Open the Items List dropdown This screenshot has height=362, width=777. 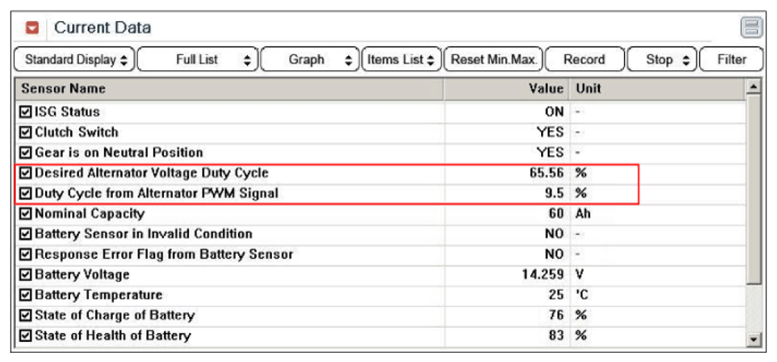[x=401, y=60]
